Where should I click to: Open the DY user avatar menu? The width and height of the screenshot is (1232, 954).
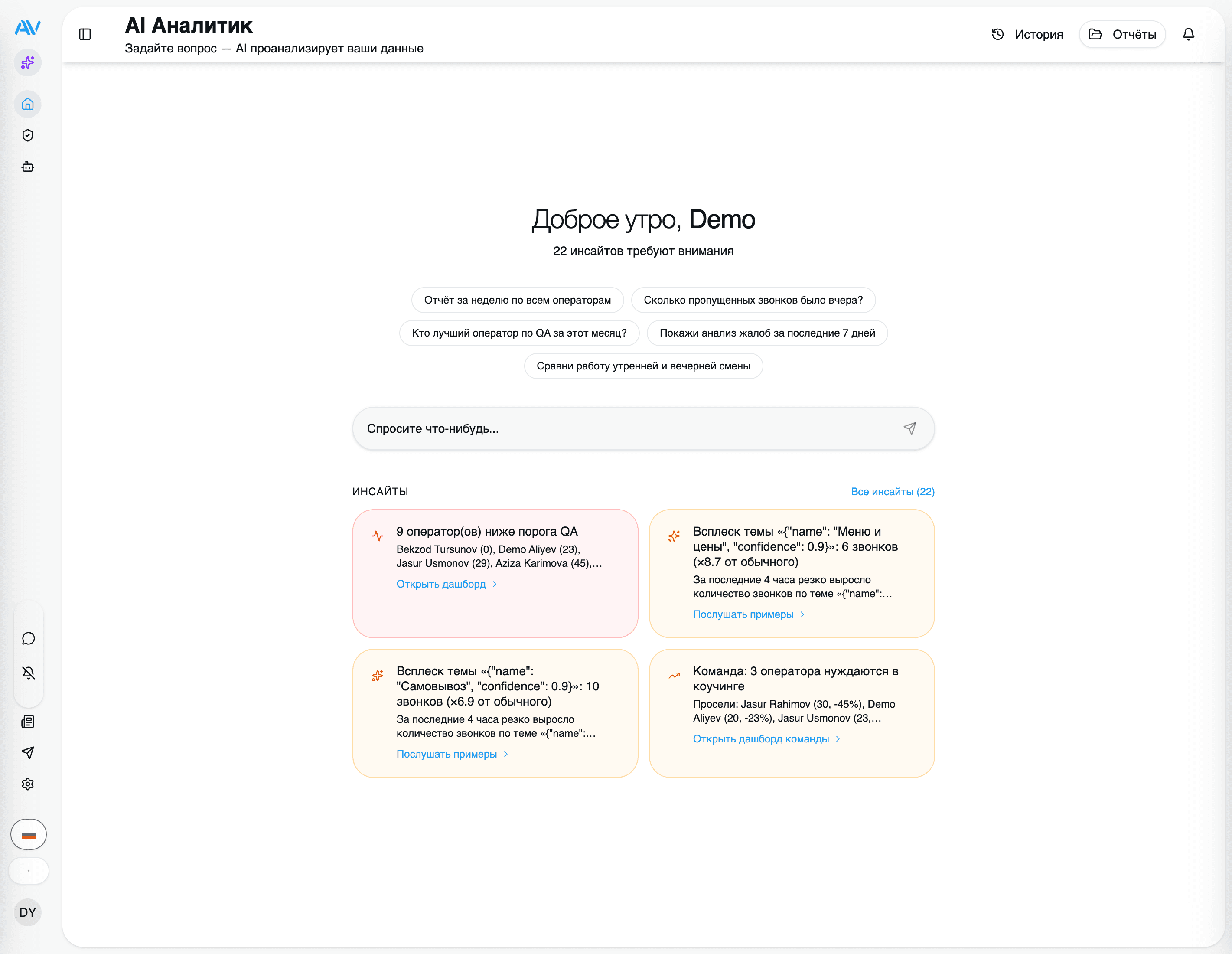click(28, 912)
